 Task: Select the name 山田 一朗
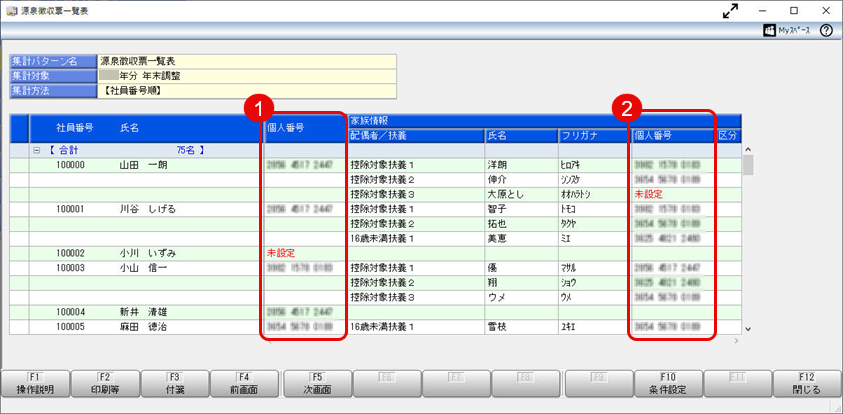click(x=143, y=165)
